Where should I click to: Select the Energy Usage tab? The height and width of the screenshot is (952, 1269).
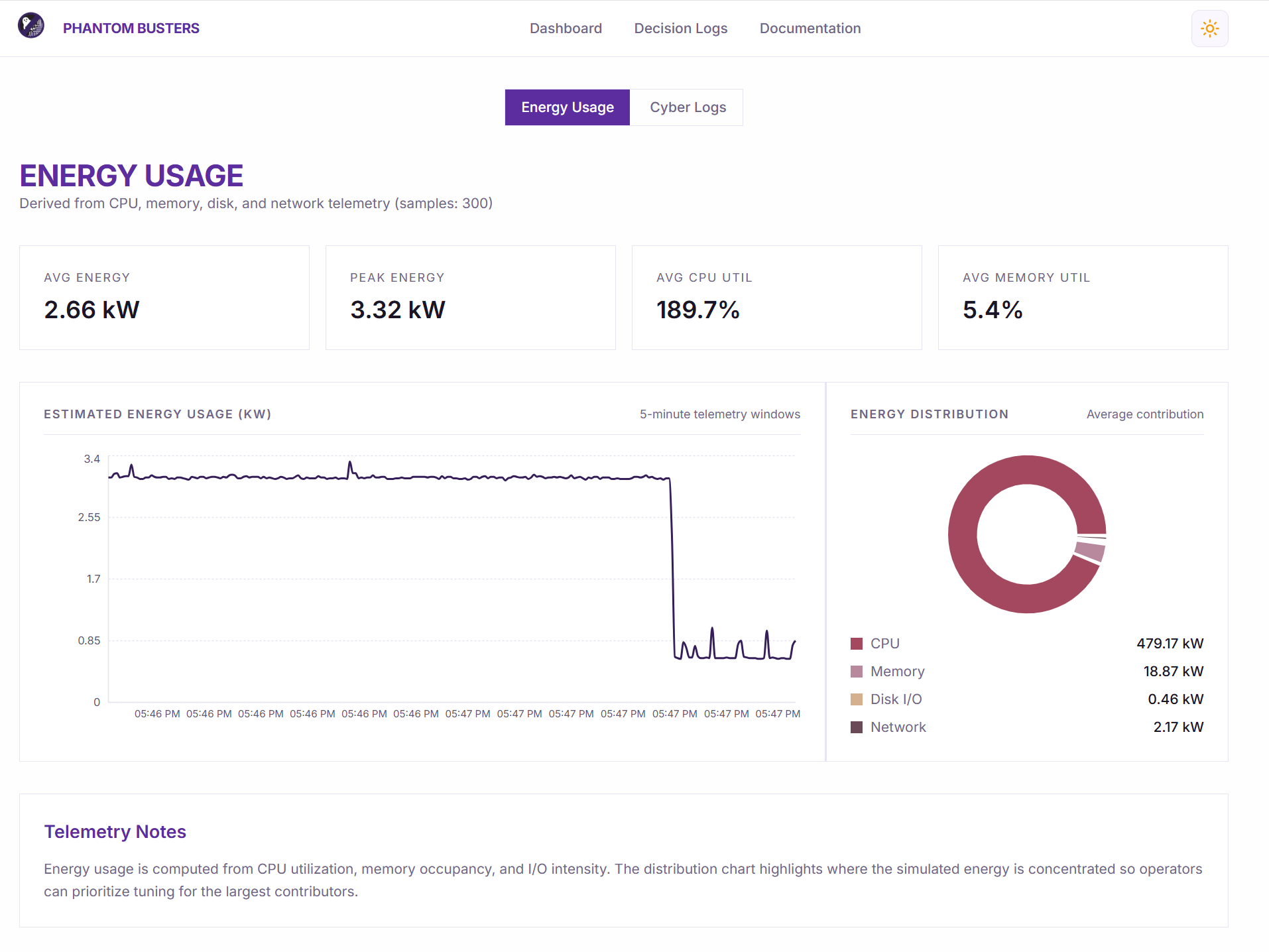coord(568,107)
